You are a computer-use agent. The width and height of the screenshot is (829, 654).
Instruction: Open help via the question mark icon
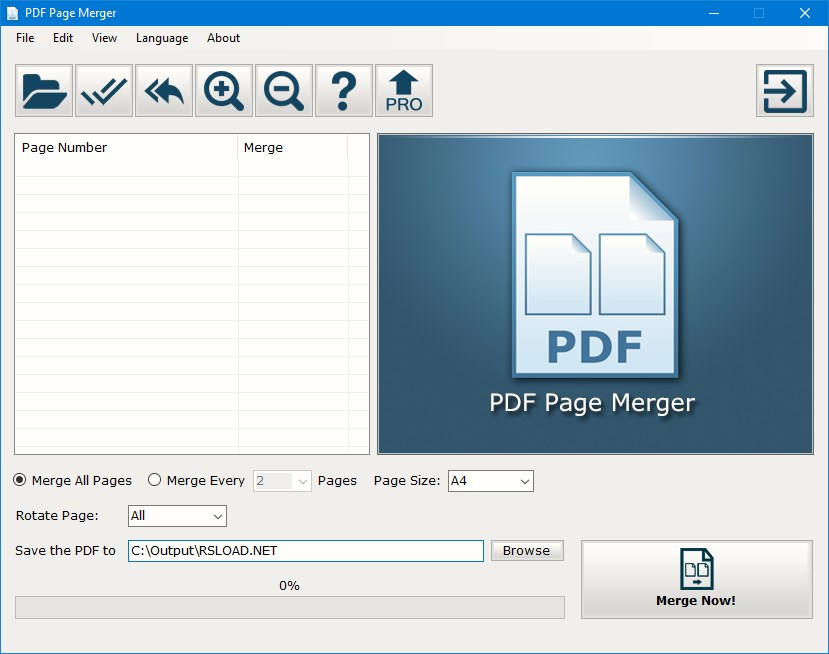(343, 90)
